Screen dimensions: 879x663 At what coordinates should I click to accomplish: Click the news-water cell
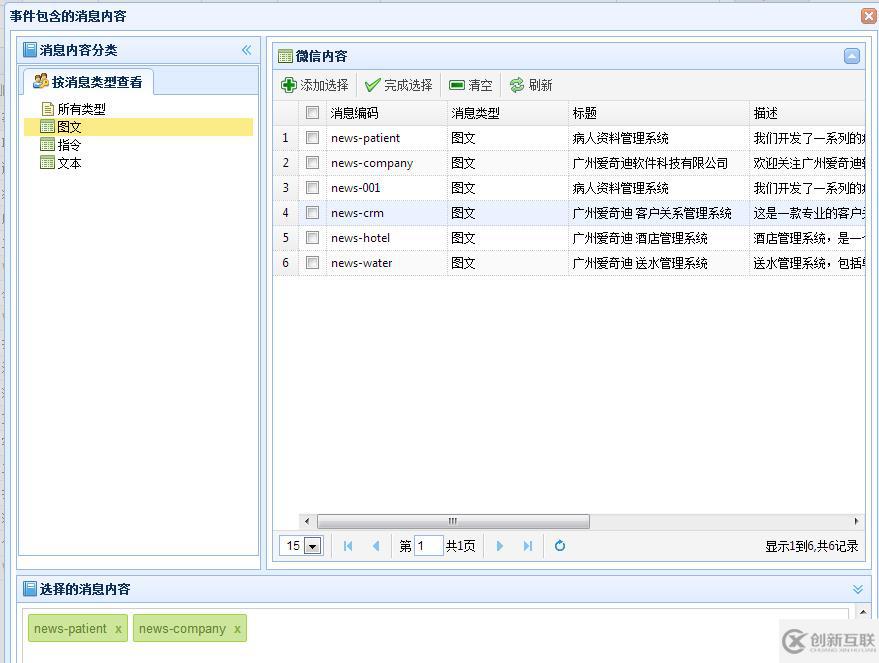387,263
